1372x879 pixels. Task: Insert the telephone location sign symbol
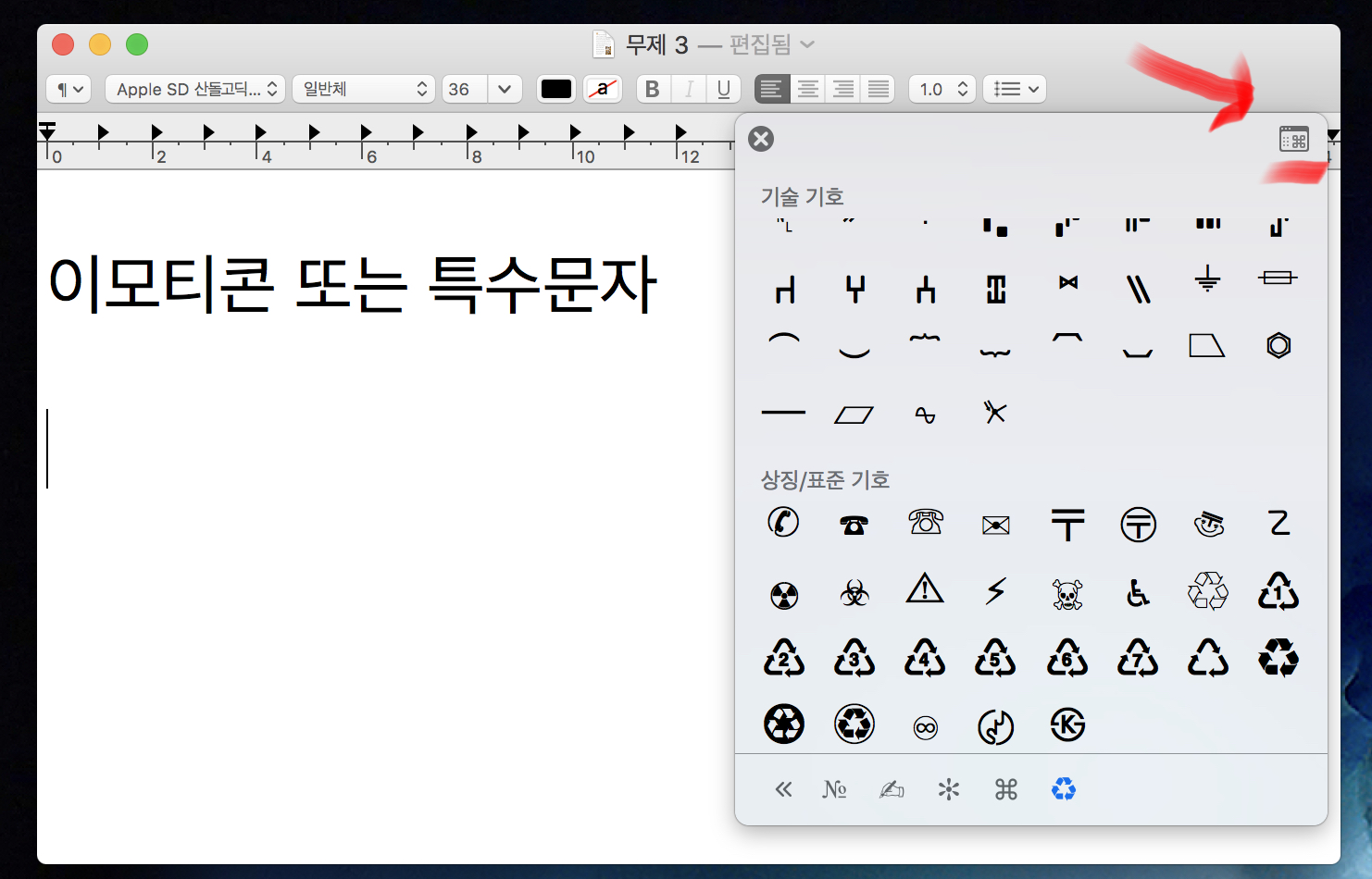click(783, 522)
